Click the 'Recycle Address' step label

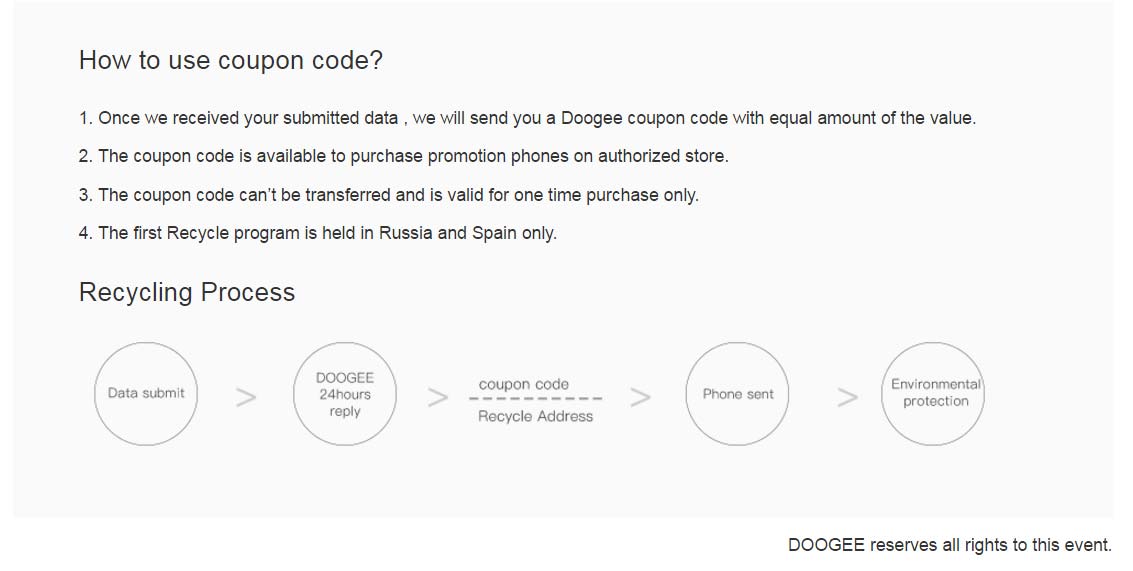[x=535, y=416]
